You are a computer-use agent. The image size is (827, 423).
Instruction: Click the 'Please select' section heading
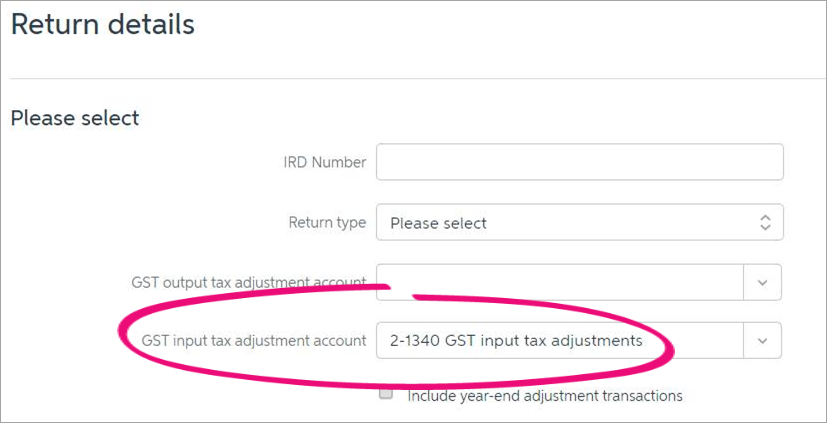(x=75, y=118)
